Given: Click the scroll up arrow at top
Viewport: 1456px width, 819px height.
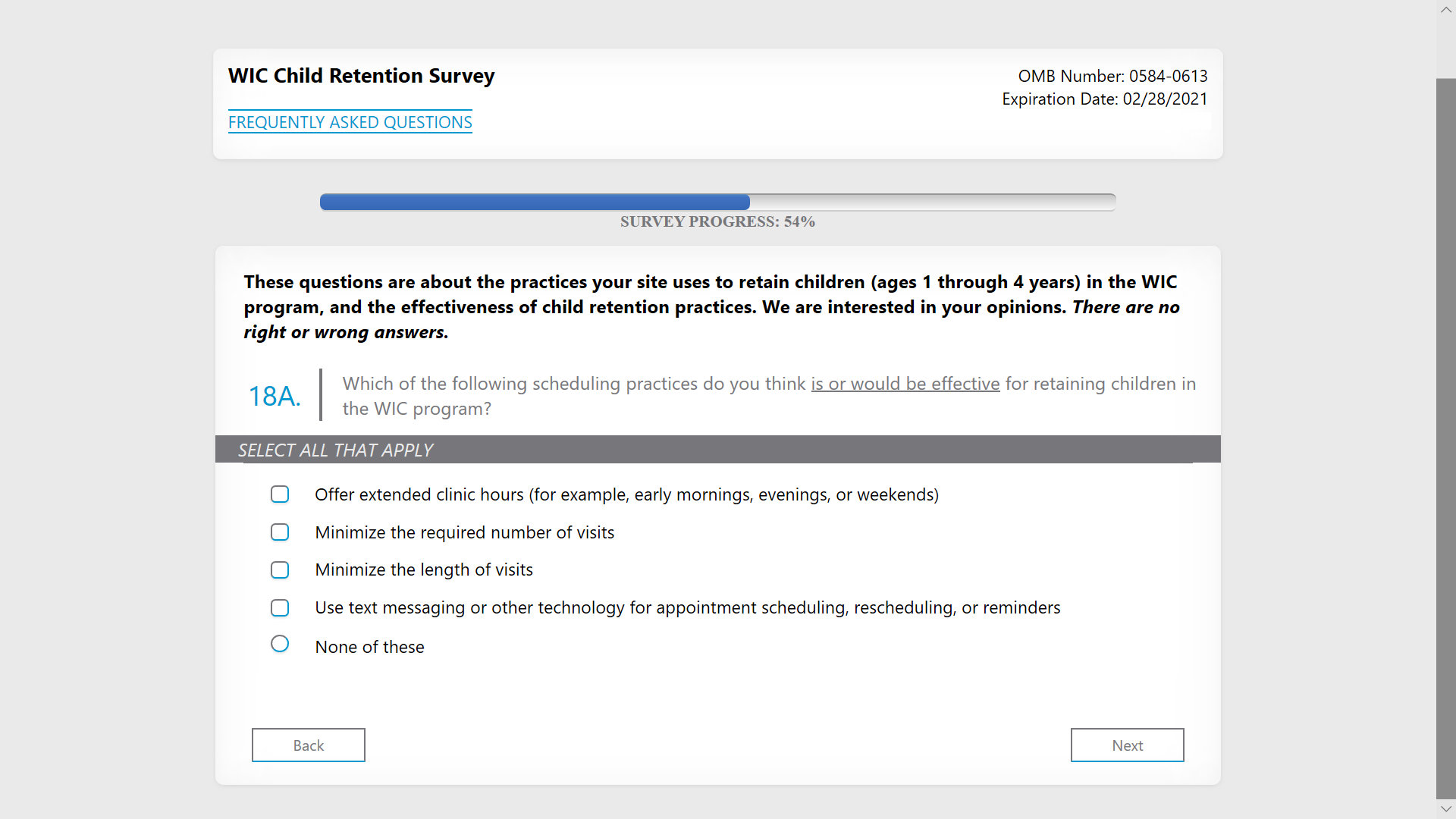Looking at the screenshot, I should (1445, 10).
